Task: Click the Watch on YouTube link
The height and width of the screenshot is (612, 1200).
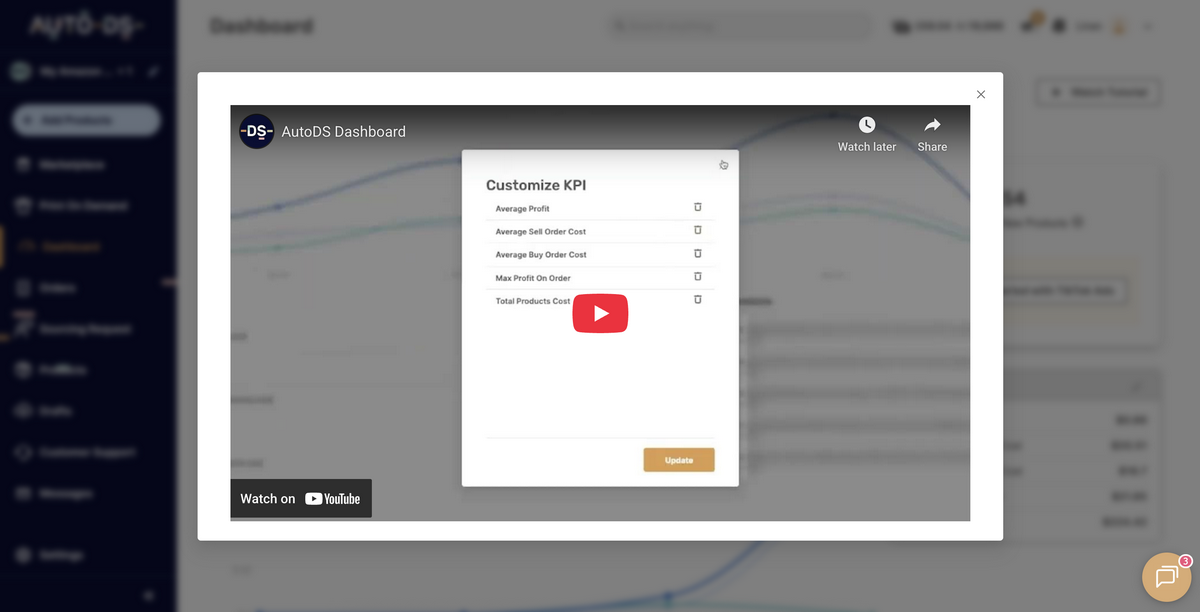Action: click(x=300, y=498)
